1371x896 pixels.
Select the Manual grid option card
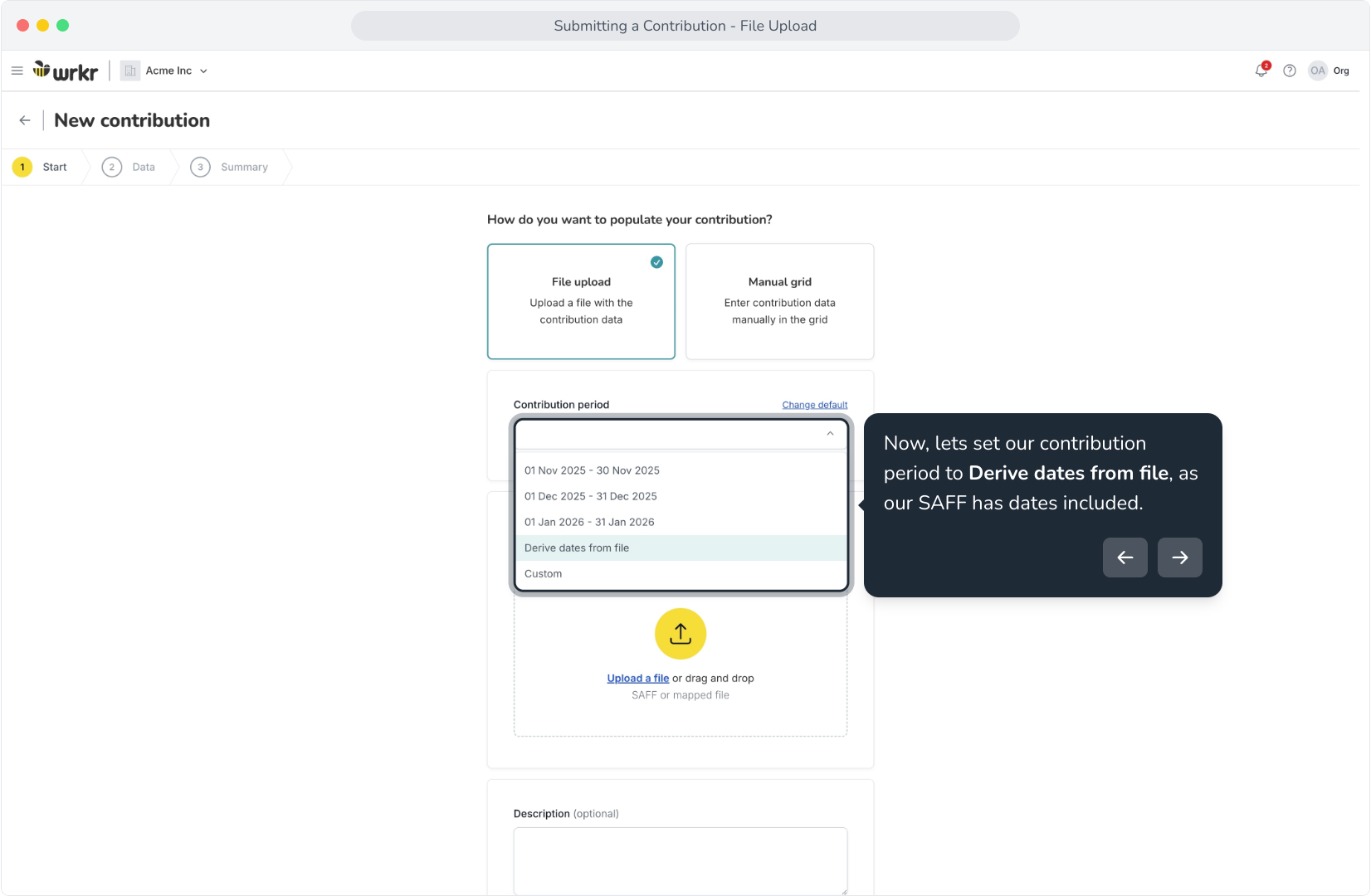[780, 301]
